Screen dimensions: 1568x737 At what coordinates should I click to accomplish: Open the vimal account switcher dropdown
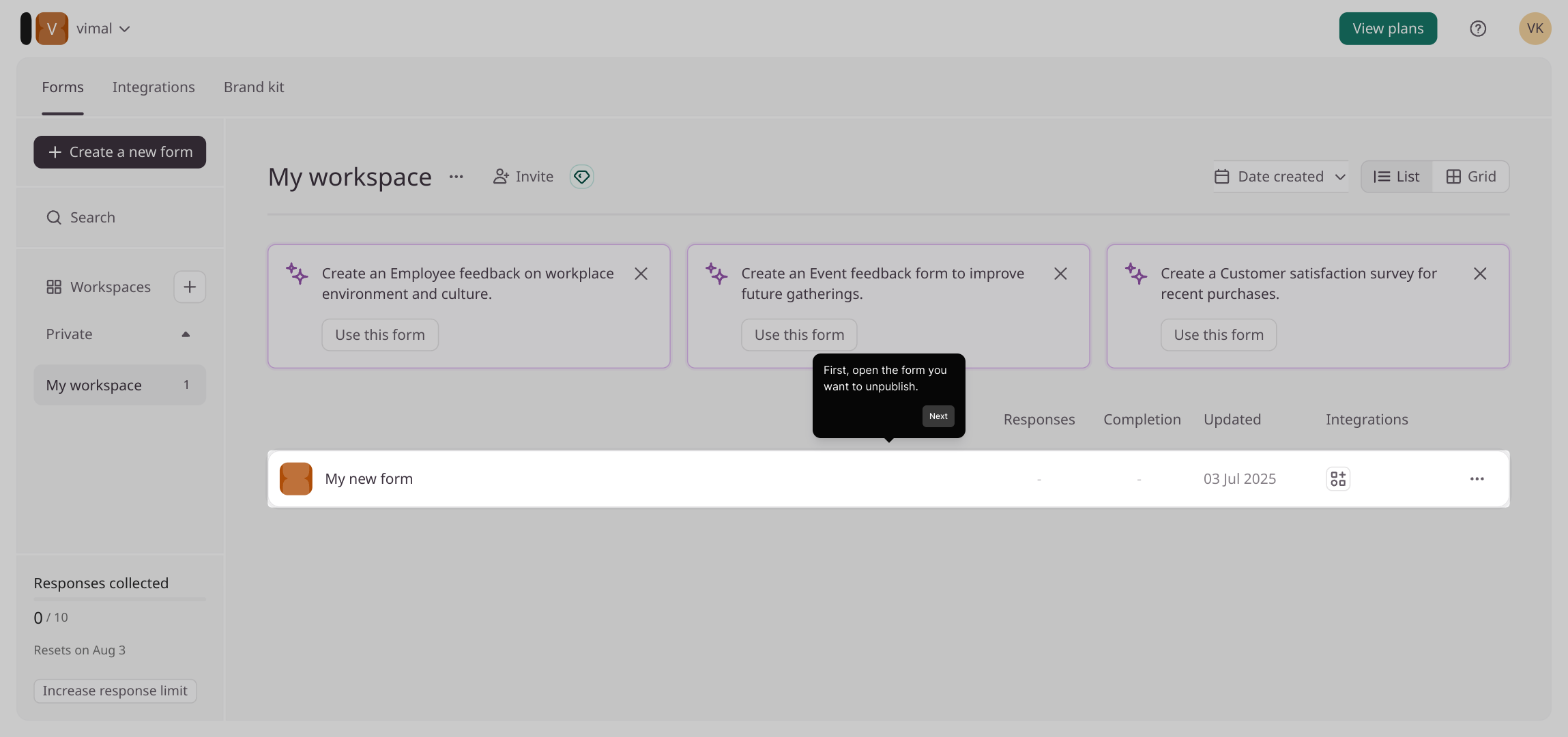coord(103,29)
